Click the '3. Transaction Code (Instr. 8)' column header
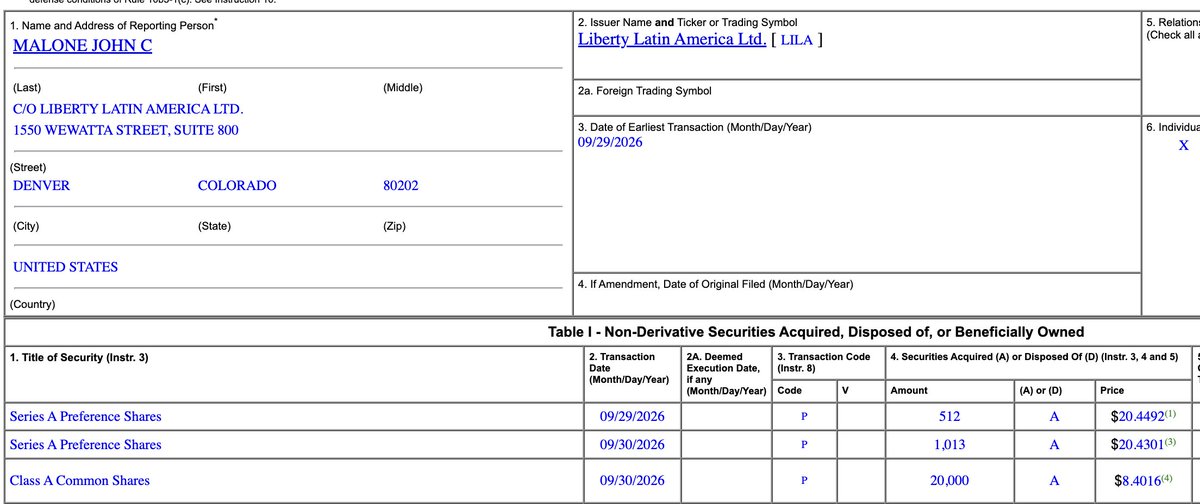This screenshot has height=504, width=1200. click(x=823, y=362)
